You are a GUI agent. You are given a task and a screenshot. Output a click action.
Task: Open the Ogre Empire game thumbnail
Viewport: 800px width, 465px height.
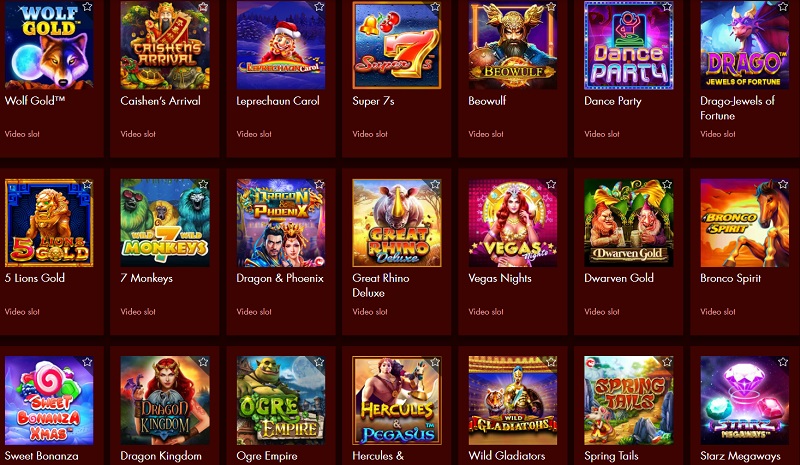281,400
